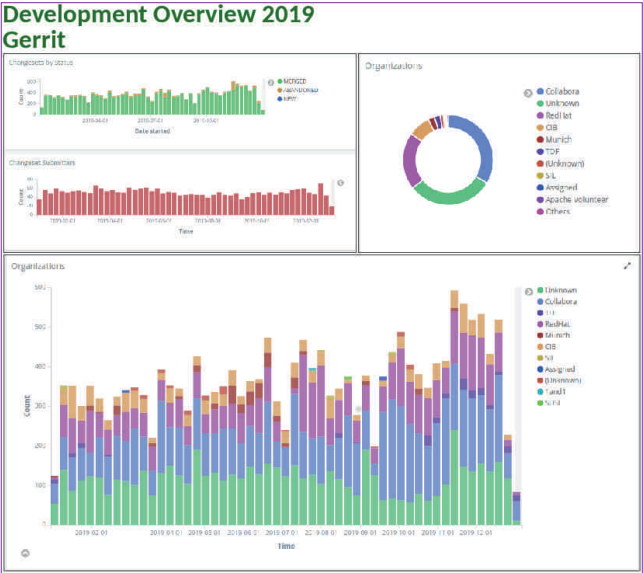Collapse legend of Changesets by status chart
The height and width of the screenshot is (573, 643).
pyautogui.click(x=270, y=82)
